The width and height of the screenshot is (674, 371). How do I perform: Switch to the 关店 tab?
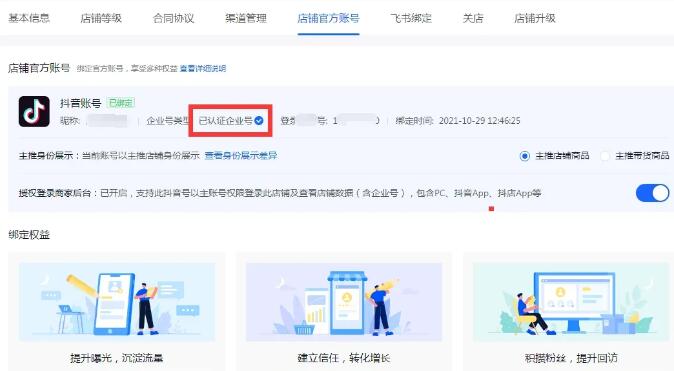point(473,18)
